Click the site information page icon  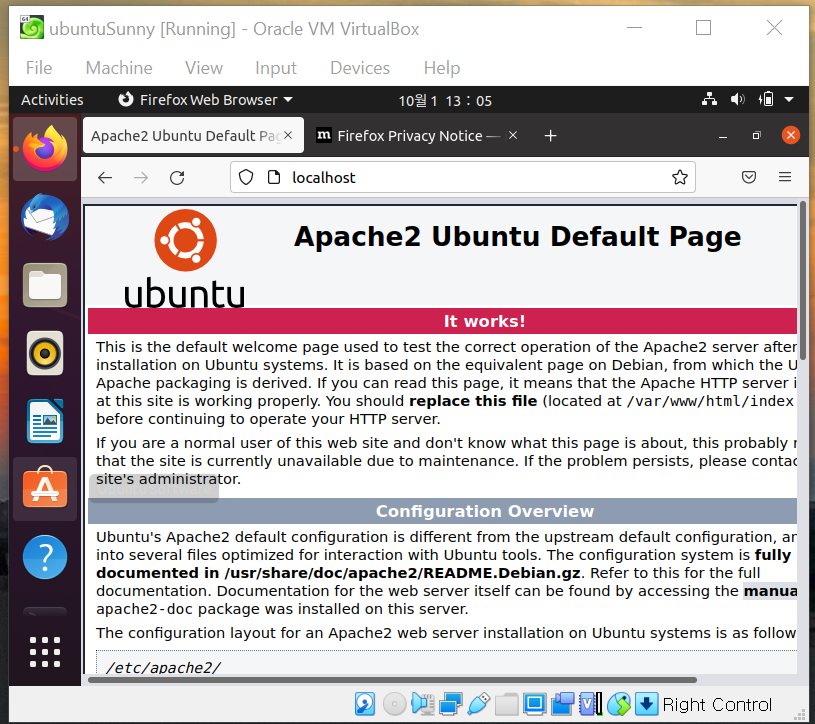point(273,178)
